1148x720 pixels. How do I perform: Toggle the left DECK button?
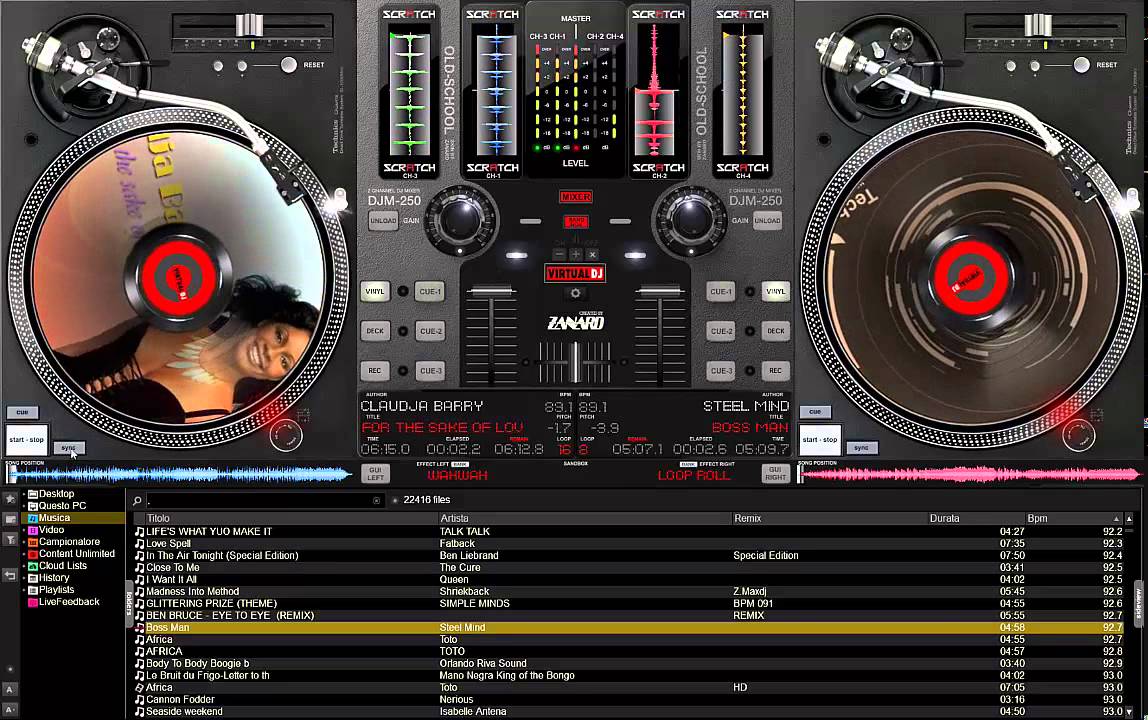tap(375, 331)
